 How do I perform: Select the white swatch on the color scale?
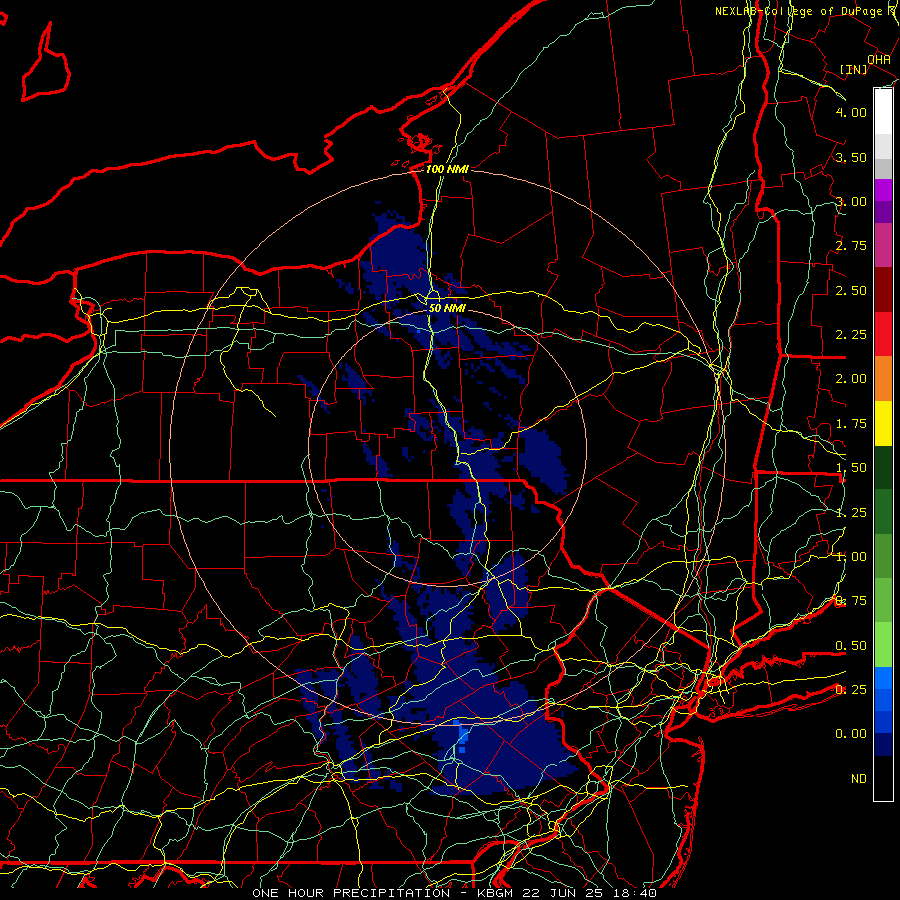click(x=883, y=112)
